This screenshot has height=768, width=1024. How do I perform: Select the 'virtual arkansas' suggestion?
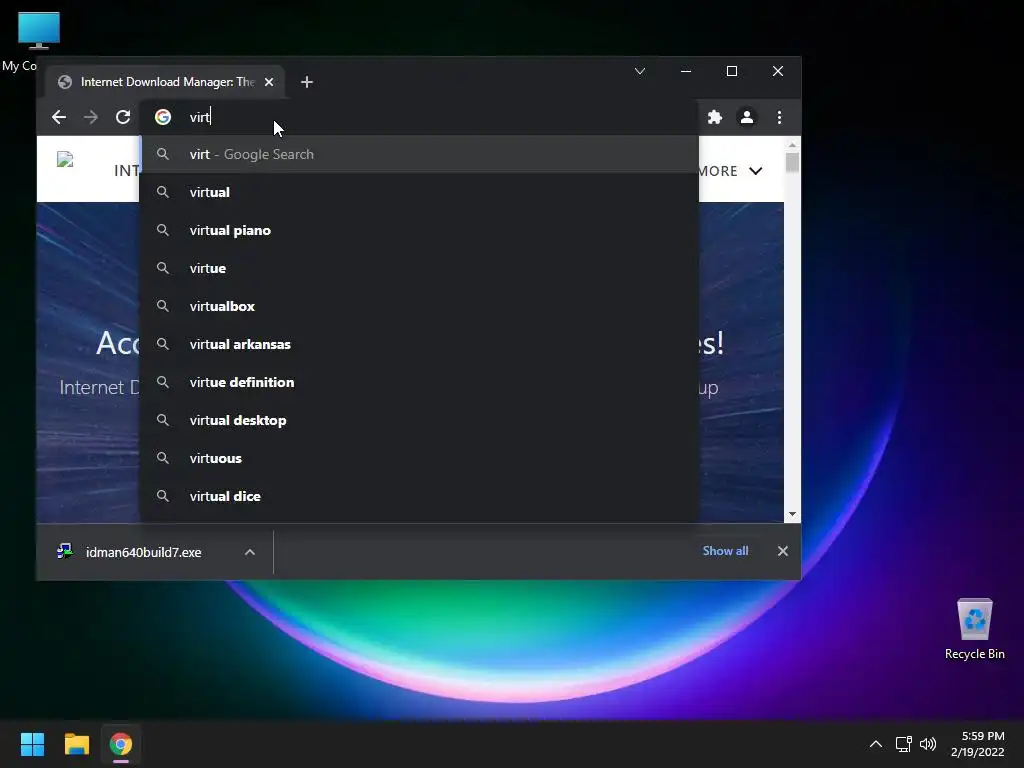point(419,344)
